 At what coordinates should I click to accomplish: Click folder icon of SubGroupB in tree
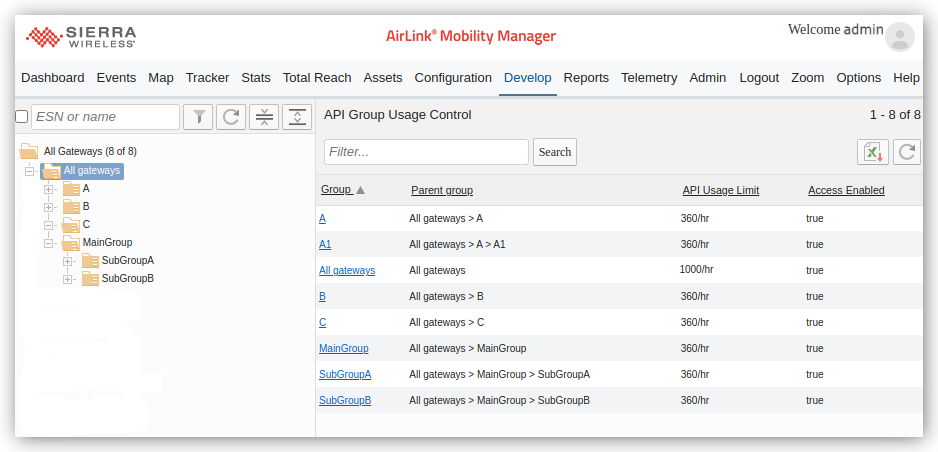coord(90,279)
